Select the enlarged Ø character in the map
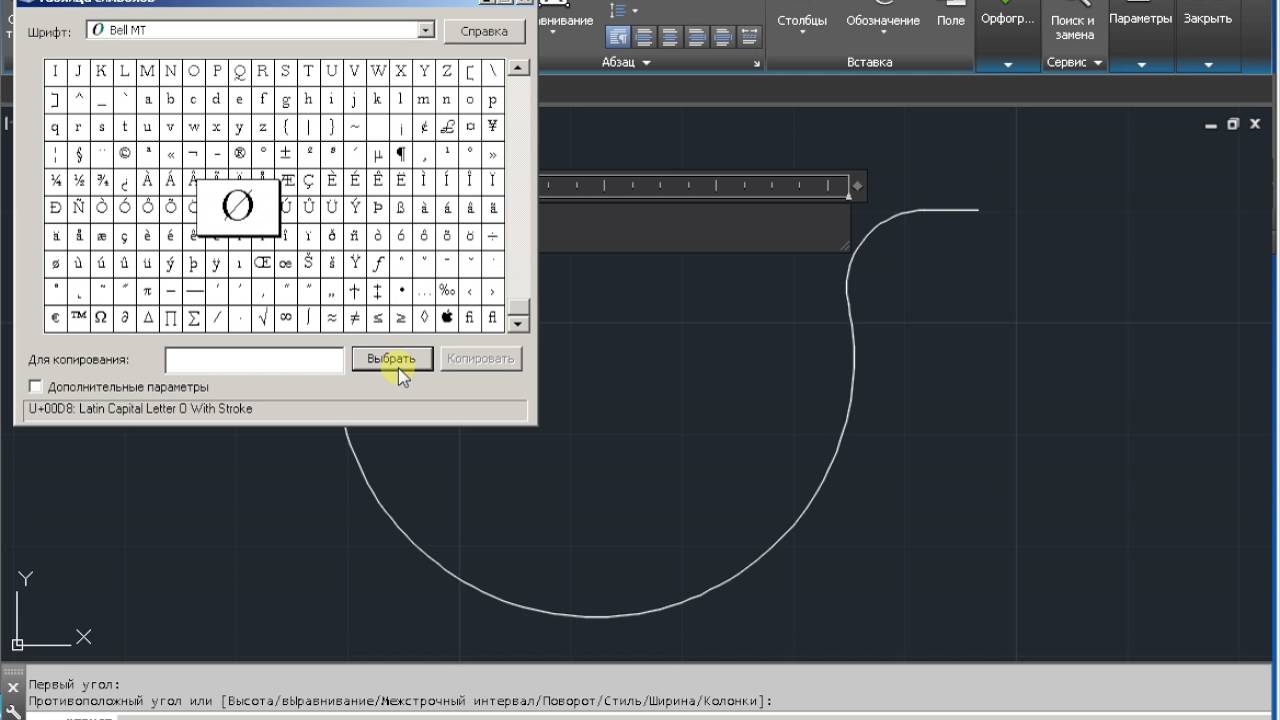Screen dimensions: 1280x720 click(x=238, y=207)
